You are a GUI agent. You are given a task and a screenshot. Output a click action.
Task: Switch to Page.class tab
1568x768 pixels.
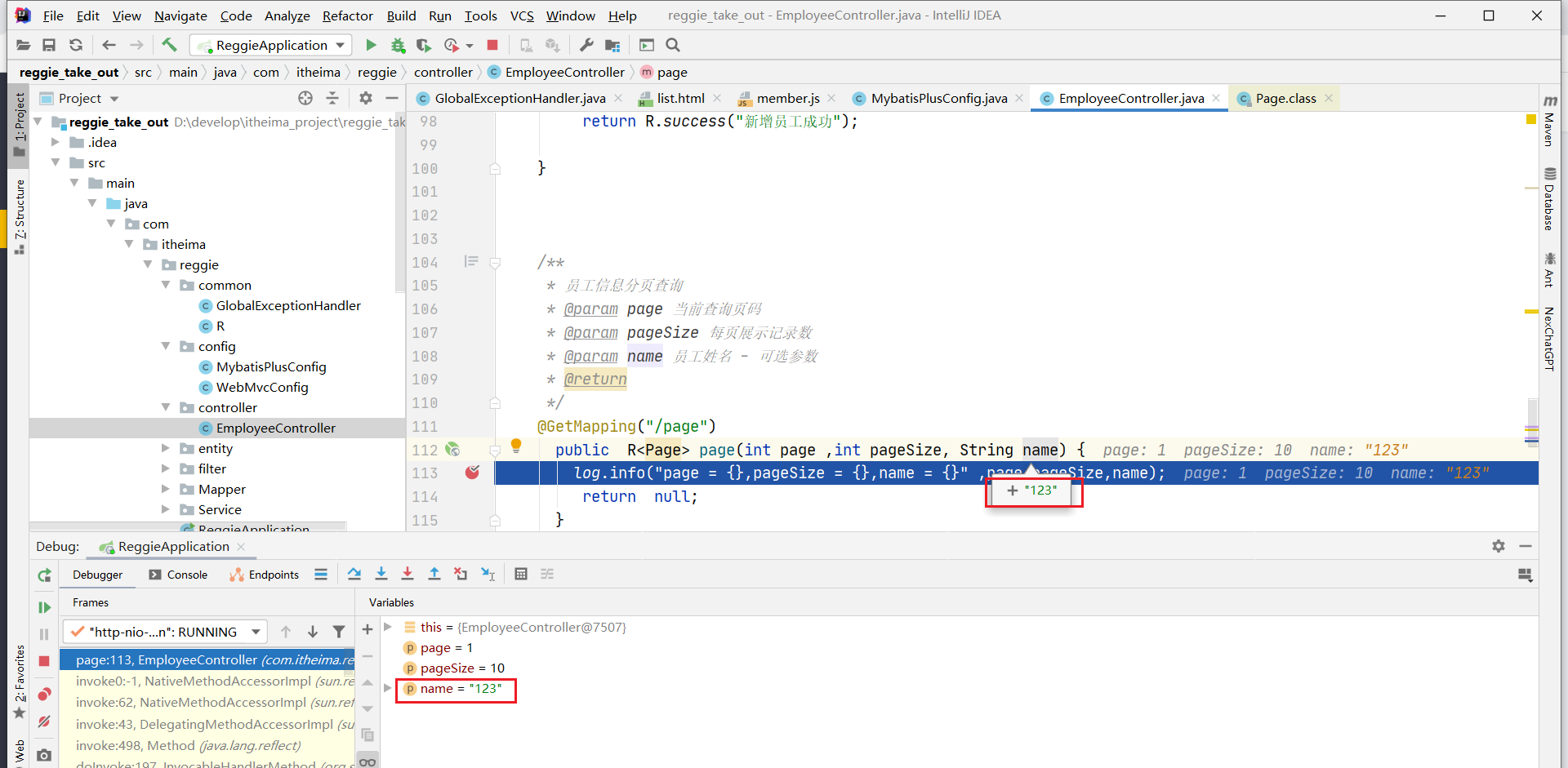pyautogui.click(x=1285, y=98)
